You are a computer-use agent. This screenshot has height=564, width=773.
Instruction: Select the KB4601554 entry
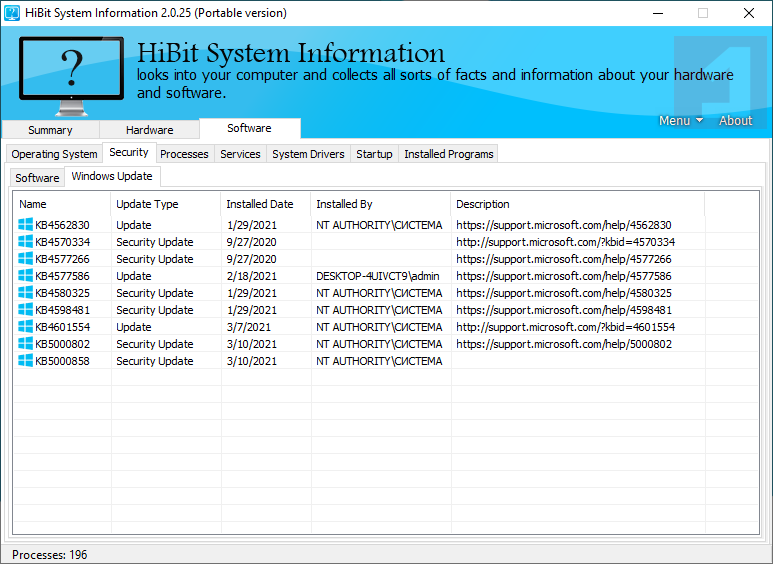pos(62,327)
